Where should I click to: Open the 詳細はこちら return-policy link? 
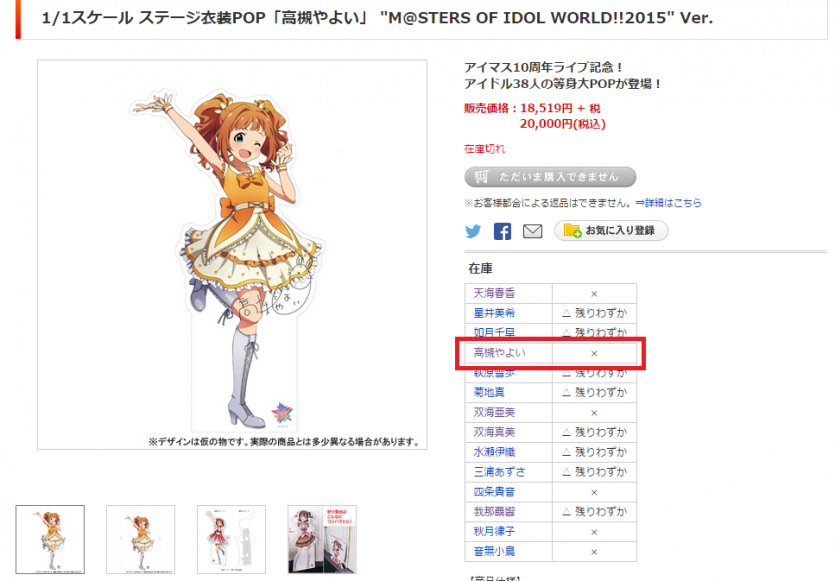[668, 203]
